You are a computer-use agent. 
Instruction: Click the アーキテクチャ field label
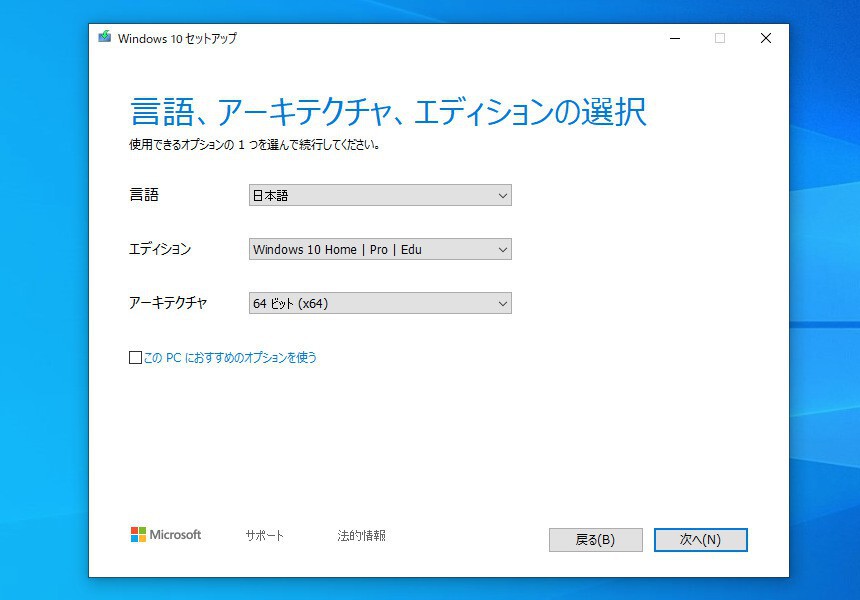click(168, 303)
